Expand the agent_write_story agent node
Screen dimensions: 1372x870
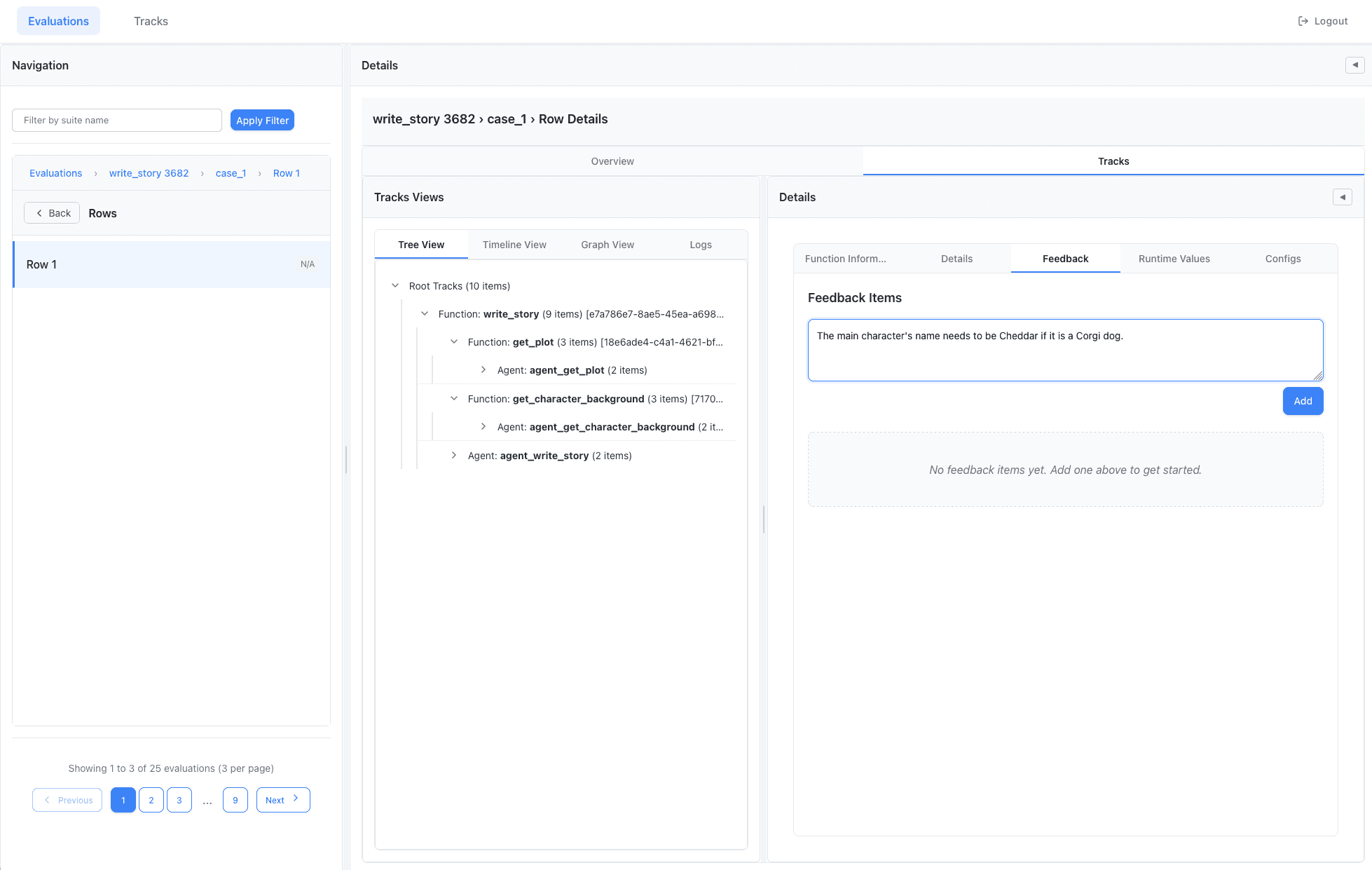pos(454,456)
